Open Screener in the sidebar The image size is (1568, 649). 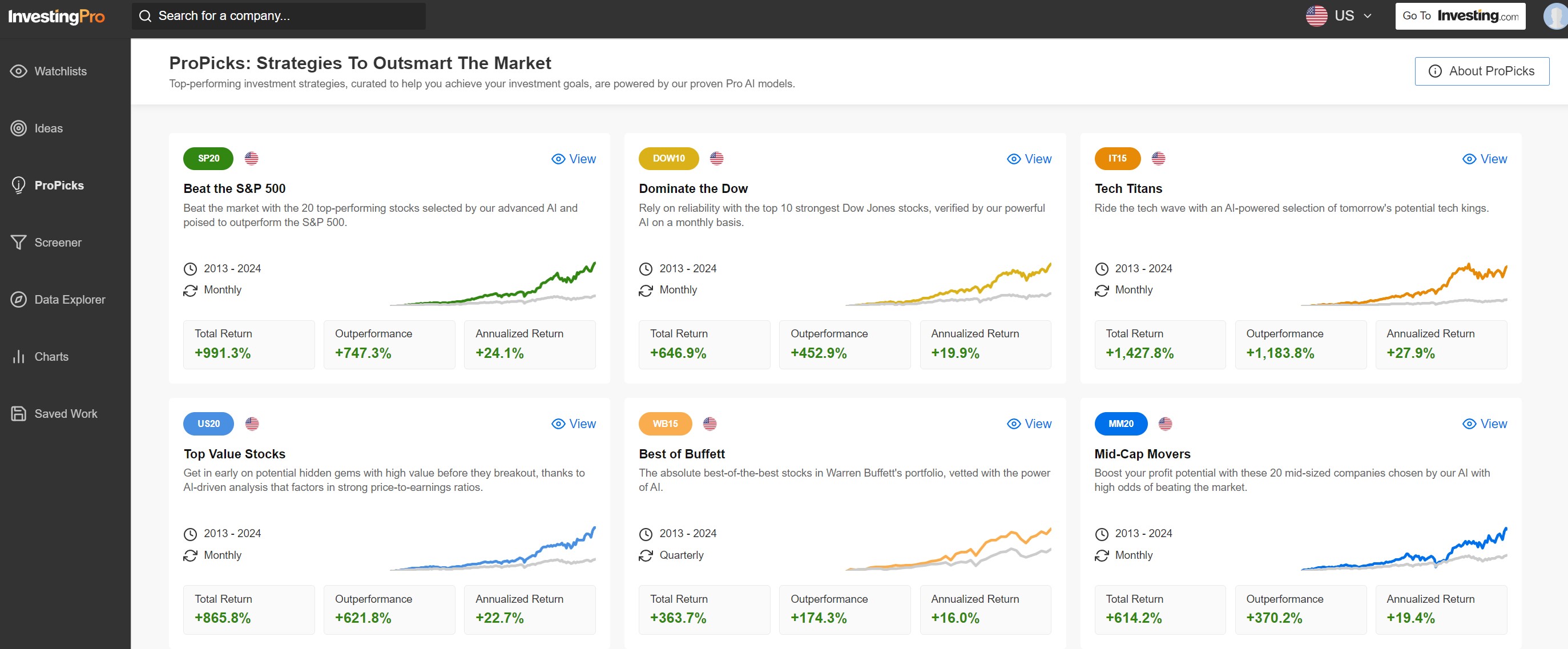(x=65, y=243)
